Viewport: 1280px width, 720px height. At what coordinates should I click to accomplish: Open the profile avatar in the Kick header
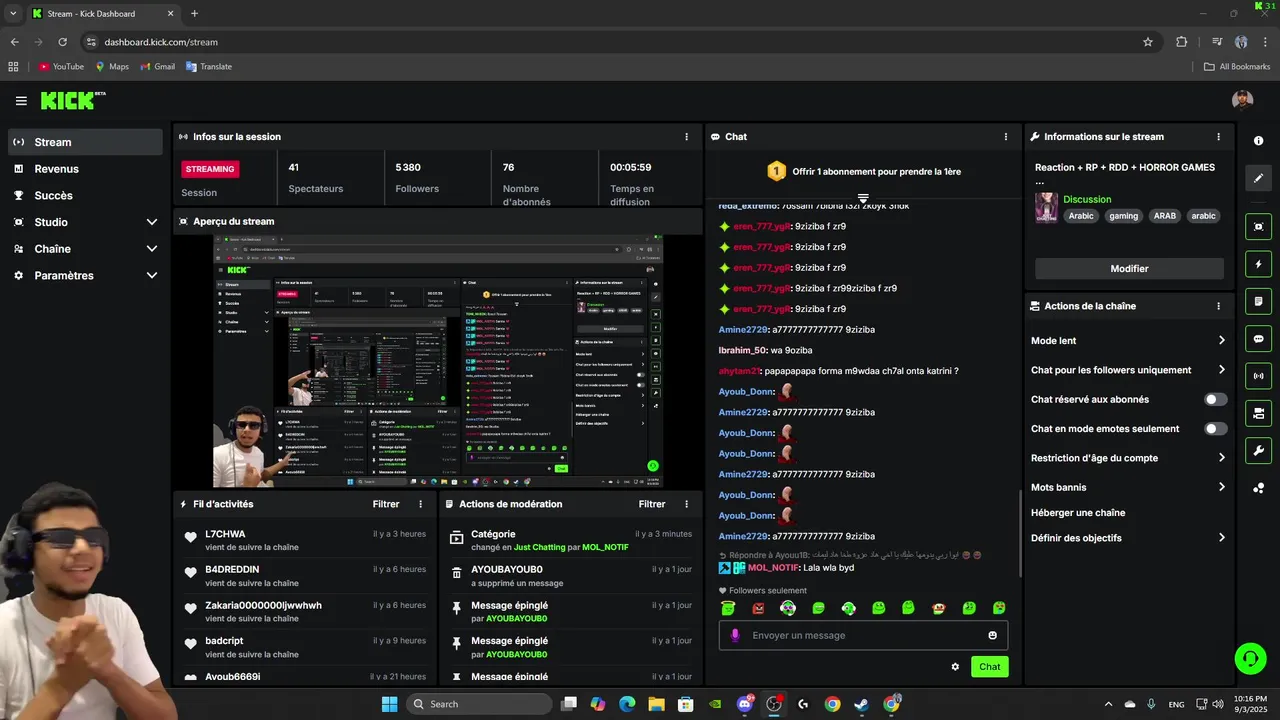click(1242, 100)
